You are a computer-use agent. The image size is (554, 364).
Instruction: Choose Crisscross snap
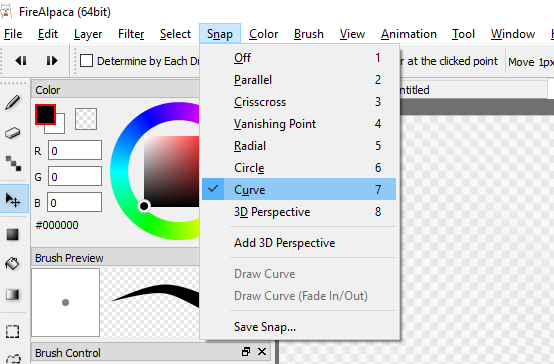point(299,102)
